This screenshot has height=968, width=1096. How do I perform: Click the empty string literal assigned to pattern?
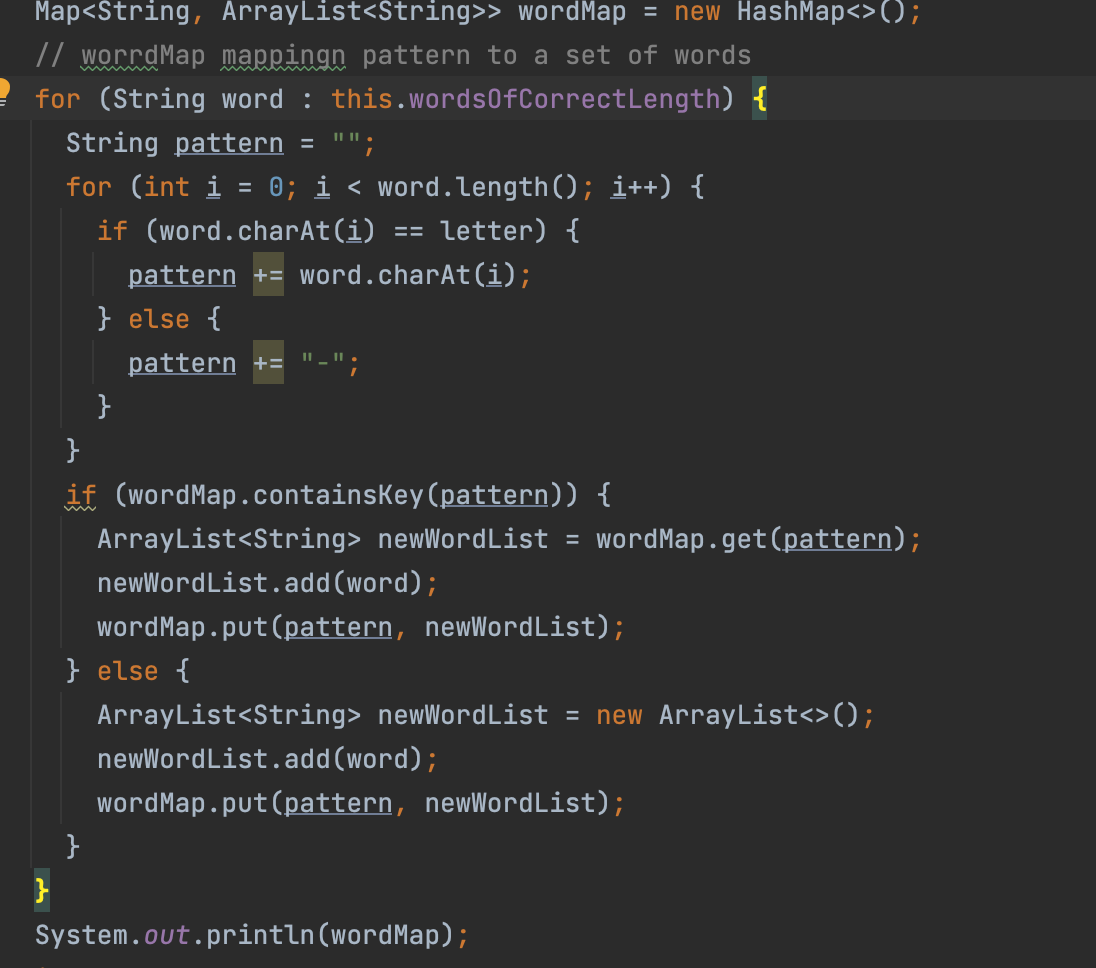346,144
